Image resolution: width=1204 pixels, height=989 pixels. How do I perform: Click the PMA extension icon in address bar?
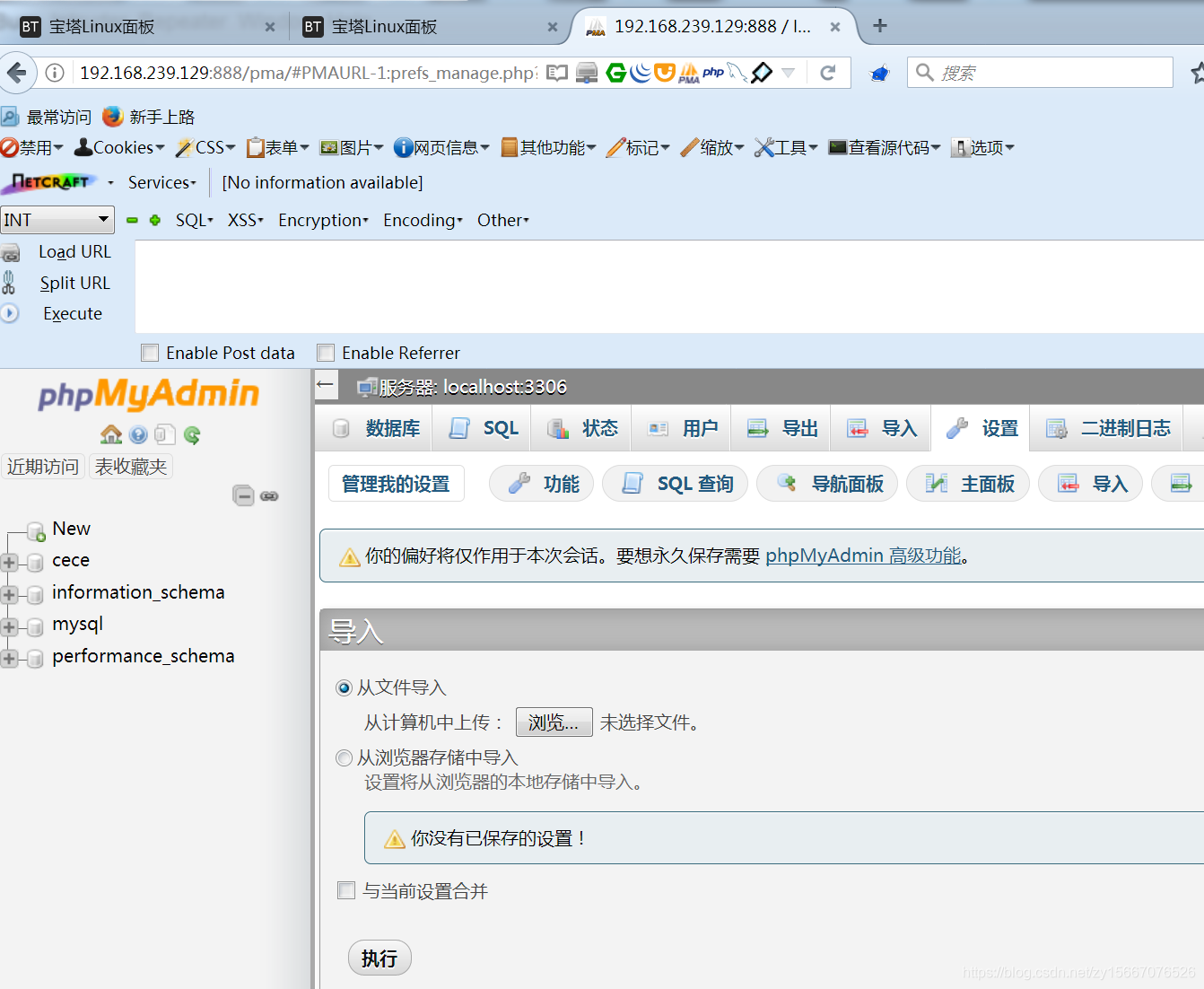(689, 73)
